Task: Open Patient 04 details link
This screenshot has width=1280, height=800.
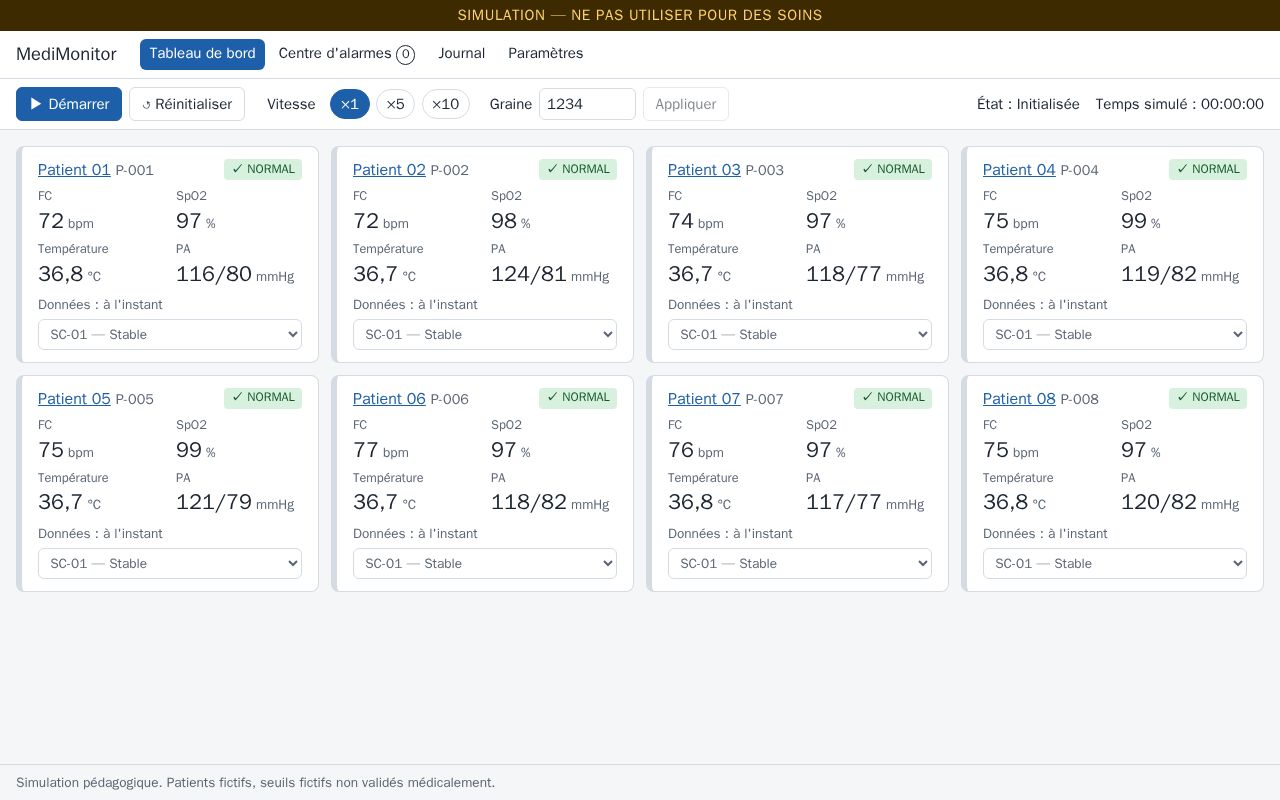Action: pyautogui.click(x=1019, y=170)
